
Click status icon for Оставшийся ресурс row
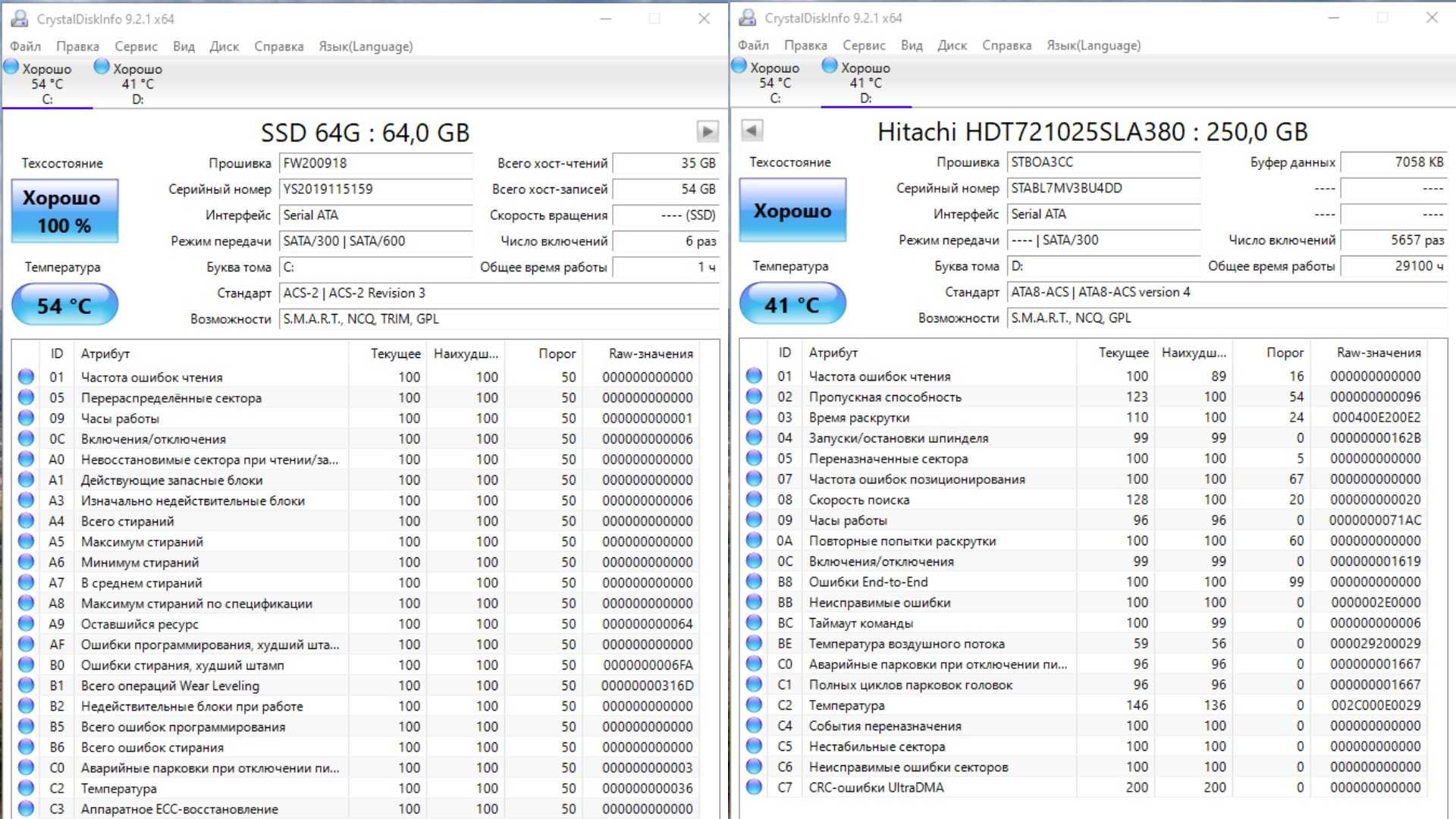click(x=26, y=623)
